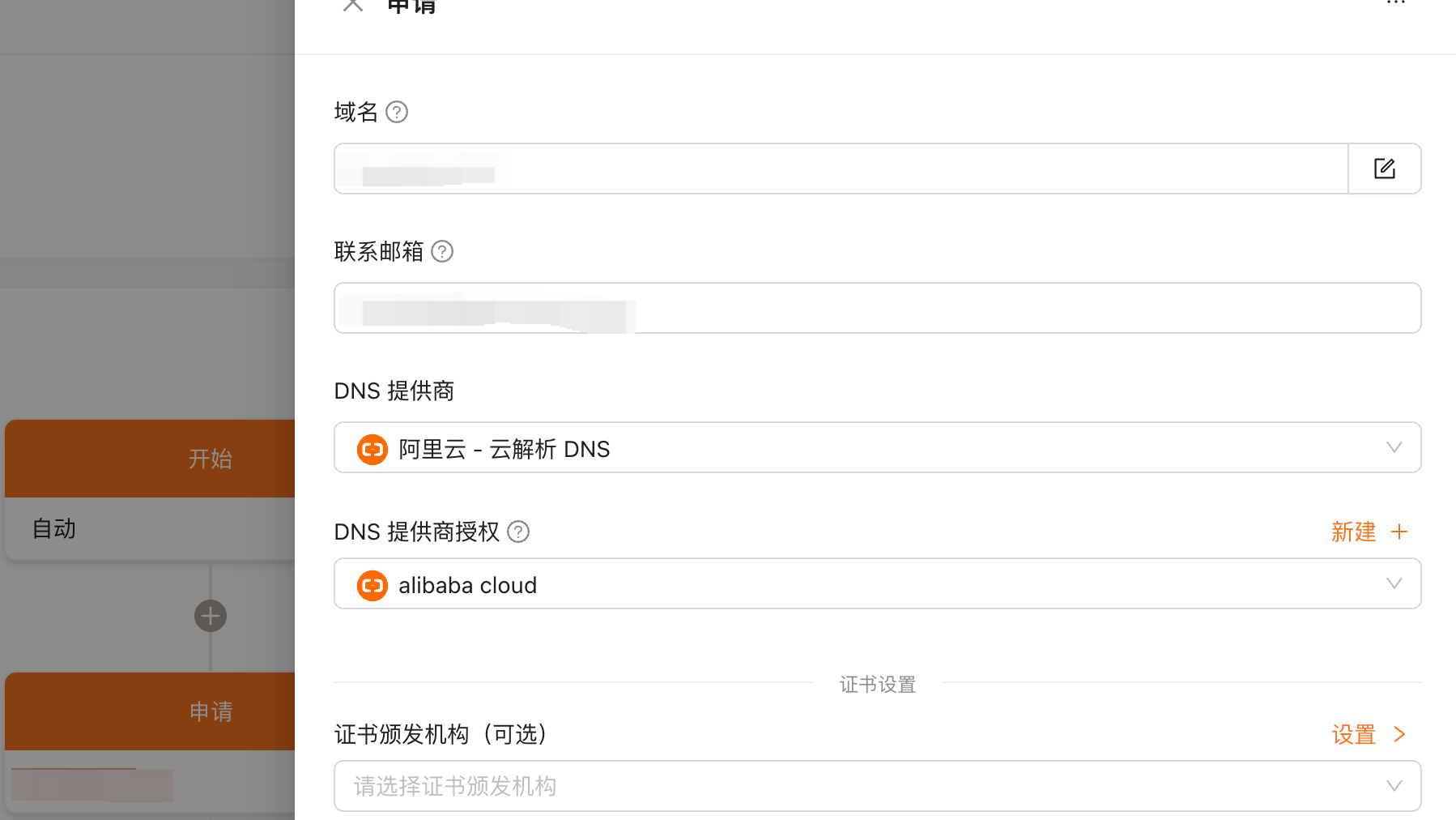The image size is (1456, 820).
Task: Close the 申请 panel with X icon
Action: (x=353, y=4)
